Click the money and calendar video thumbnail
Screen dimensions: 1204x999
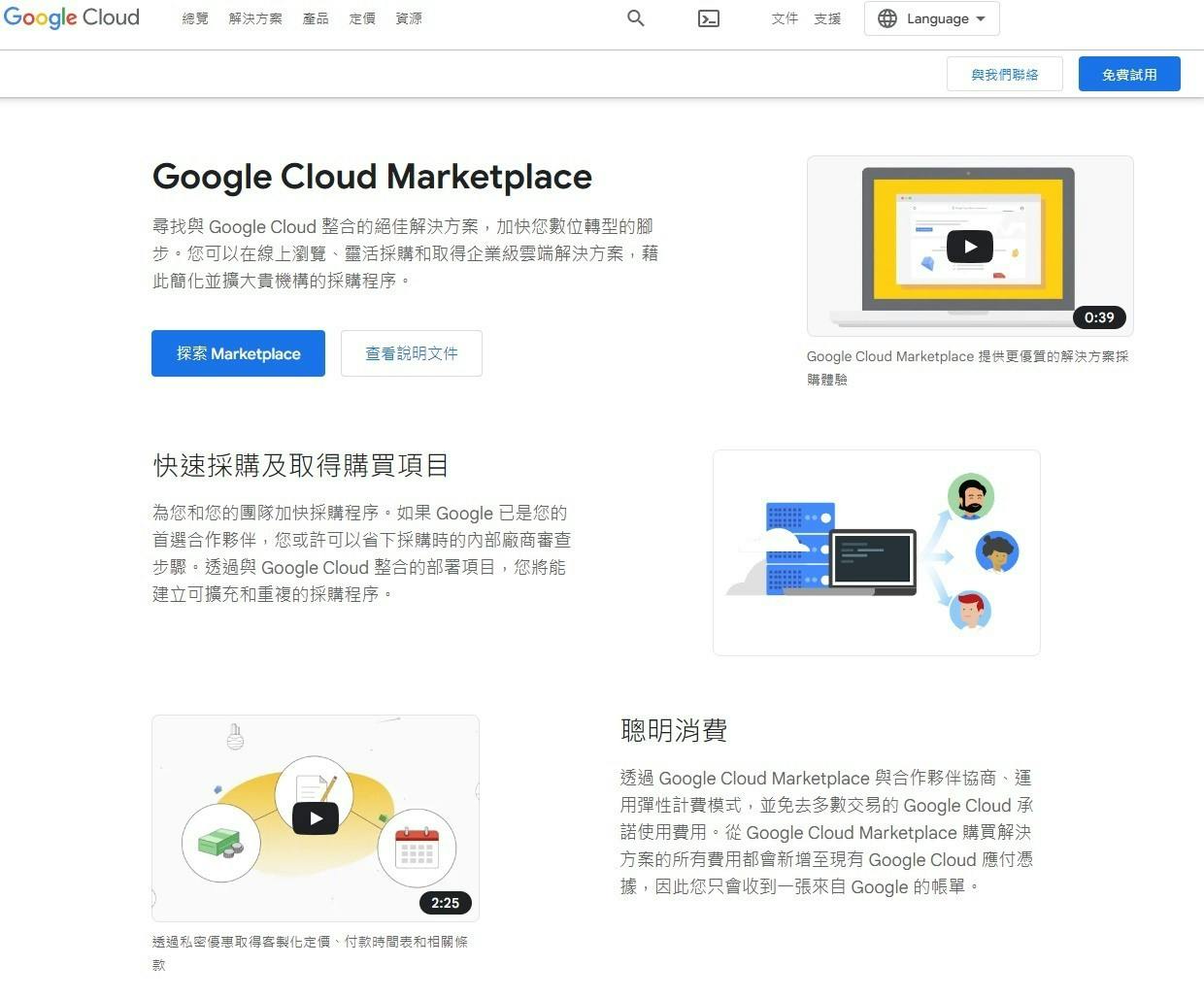316,818
